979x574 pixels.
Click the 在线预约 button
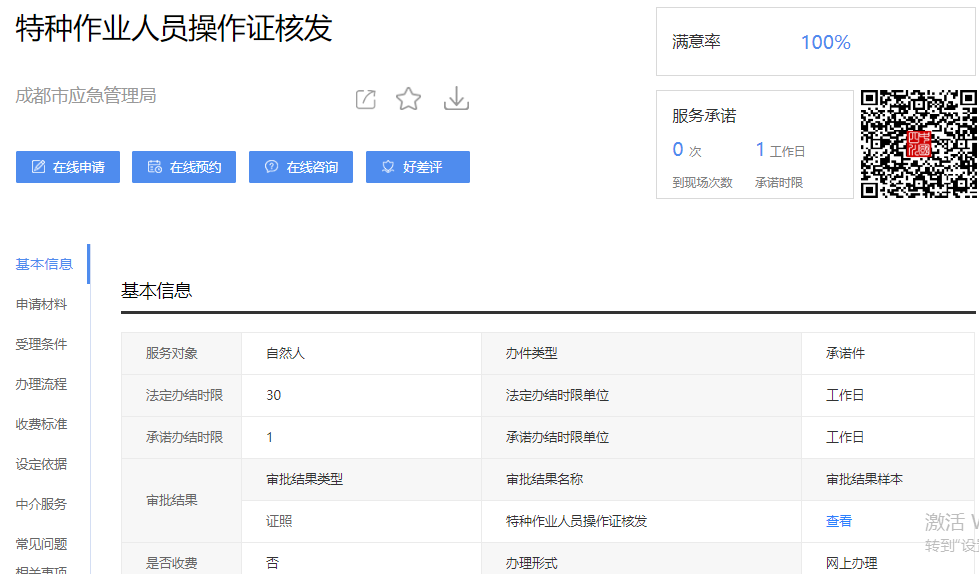click(x=184, y=167)
